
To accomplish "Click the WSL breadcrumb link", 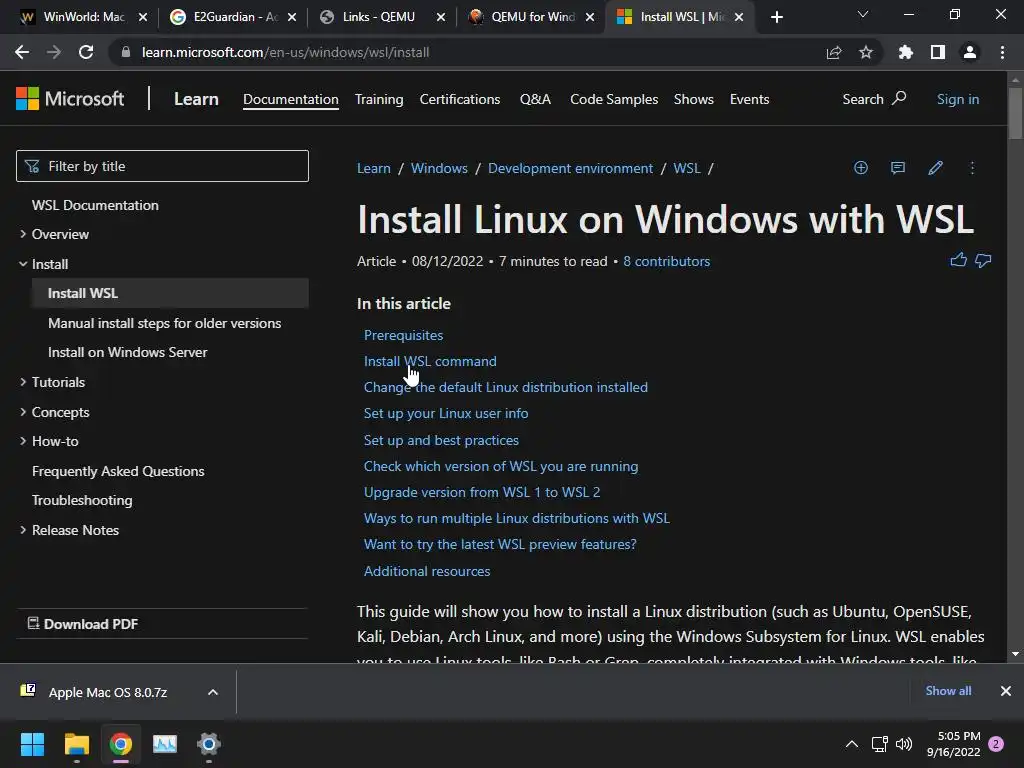I will pyautogui.click(x=686, y=168).
